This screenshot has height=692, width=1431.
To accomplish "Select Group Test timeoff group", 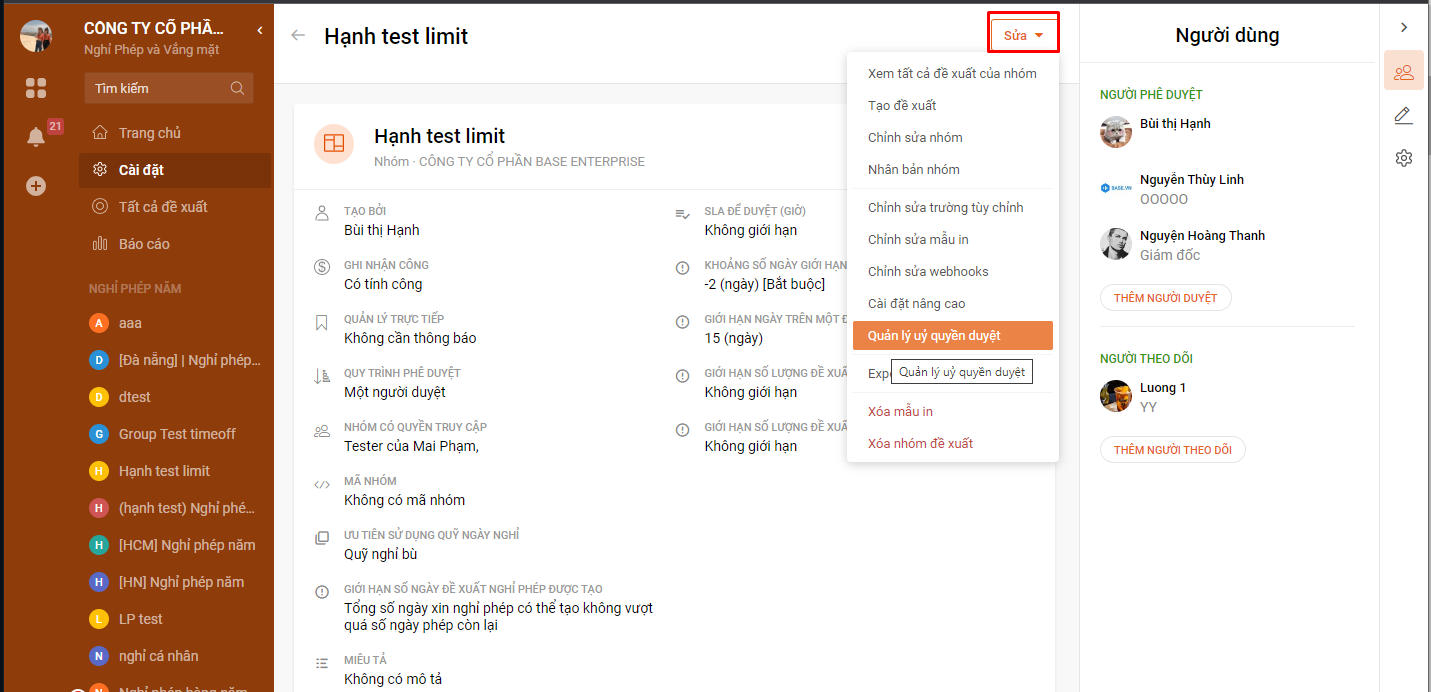I will [x=175, y=434].
